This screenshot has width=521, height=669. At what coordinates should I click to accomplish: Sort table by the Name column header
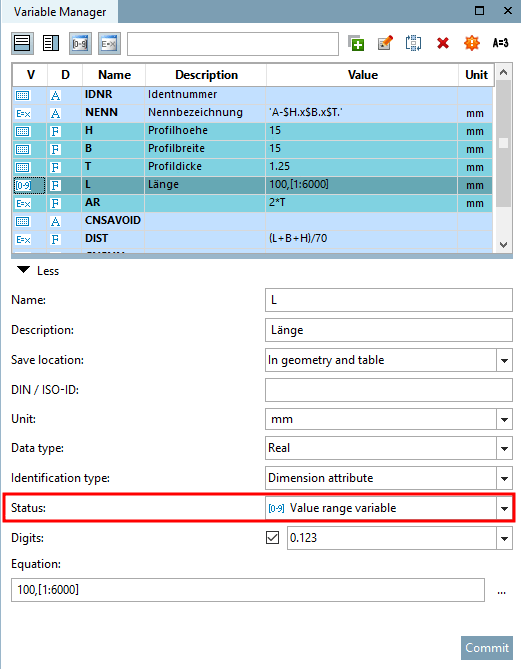[114, 75]
